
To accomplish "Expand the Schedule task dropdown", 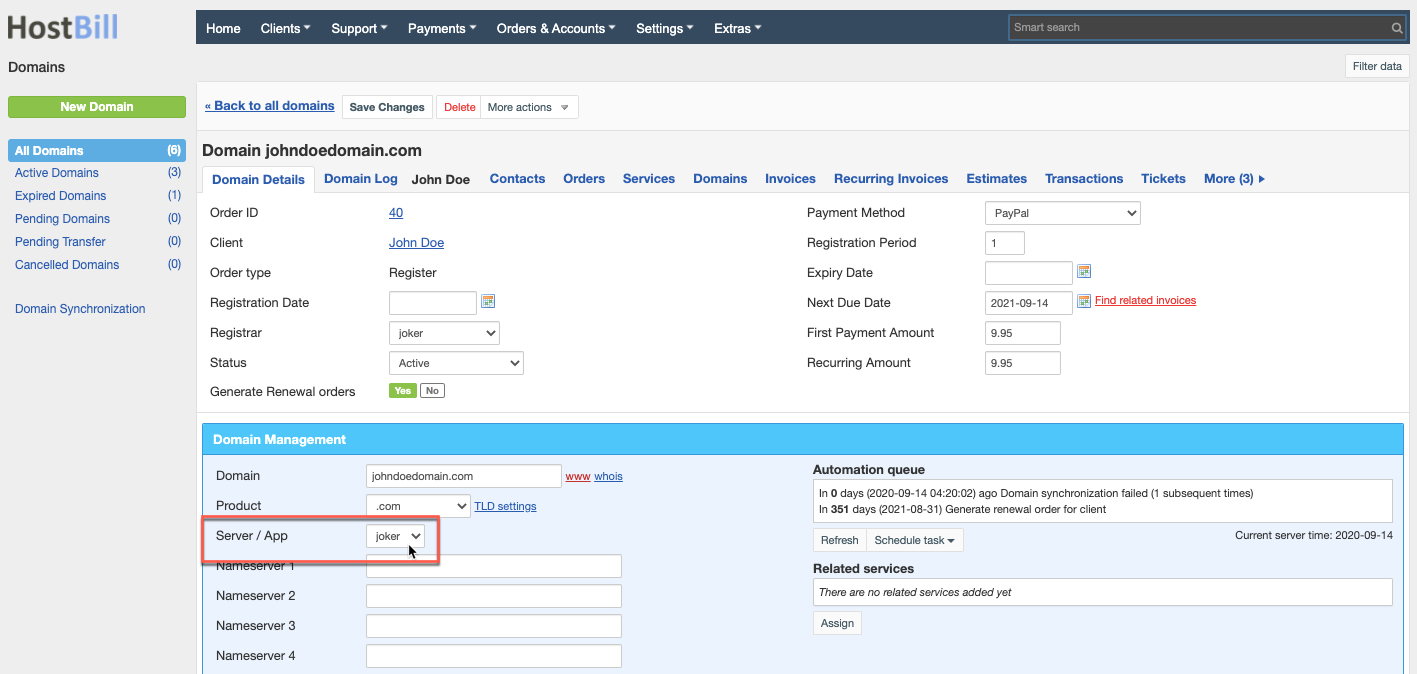I will [x=914, y=539].
